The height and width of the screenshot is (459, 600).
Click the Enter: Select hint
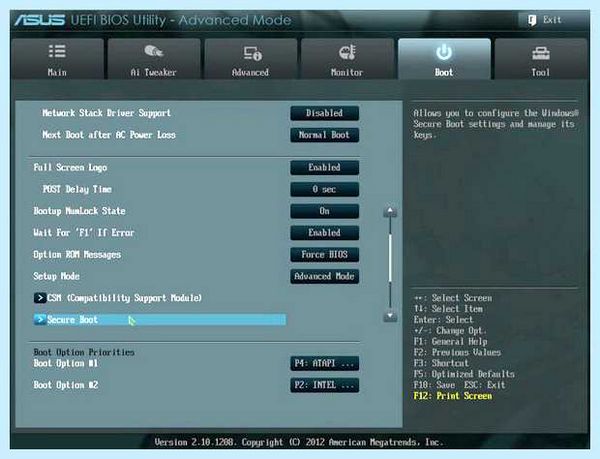coord(443,319)
